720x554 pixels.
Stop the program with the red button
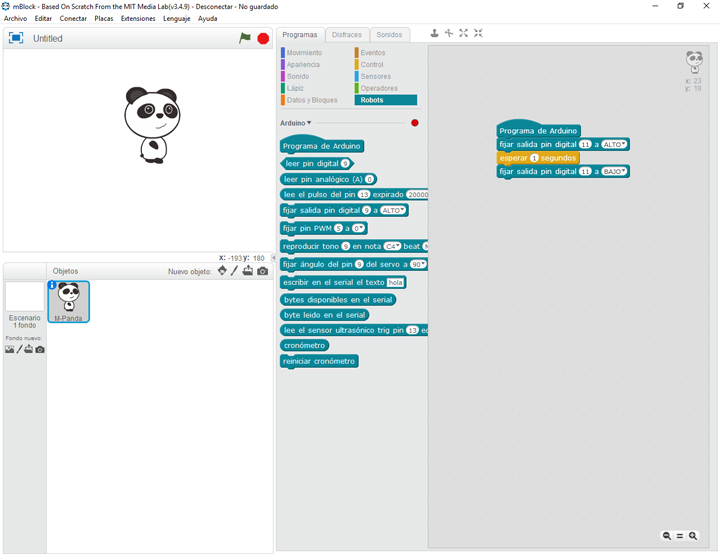[x=263, y=39]
